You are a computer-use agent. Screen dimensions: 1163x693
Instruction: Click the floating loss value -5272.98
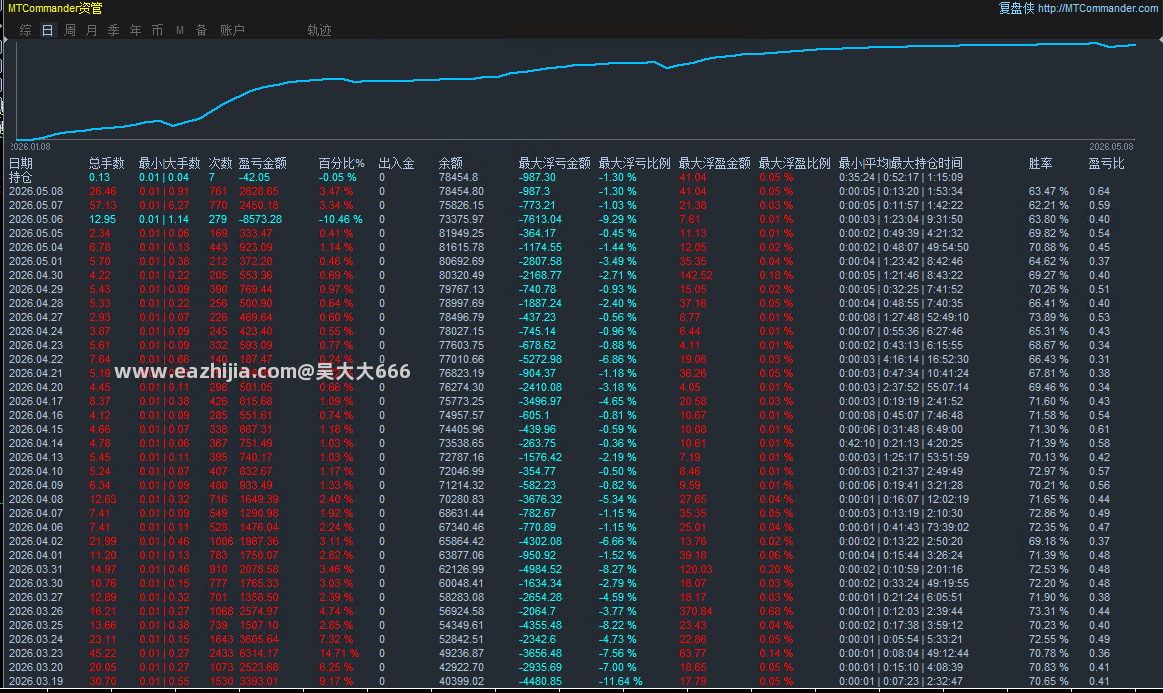coord(540,359)
